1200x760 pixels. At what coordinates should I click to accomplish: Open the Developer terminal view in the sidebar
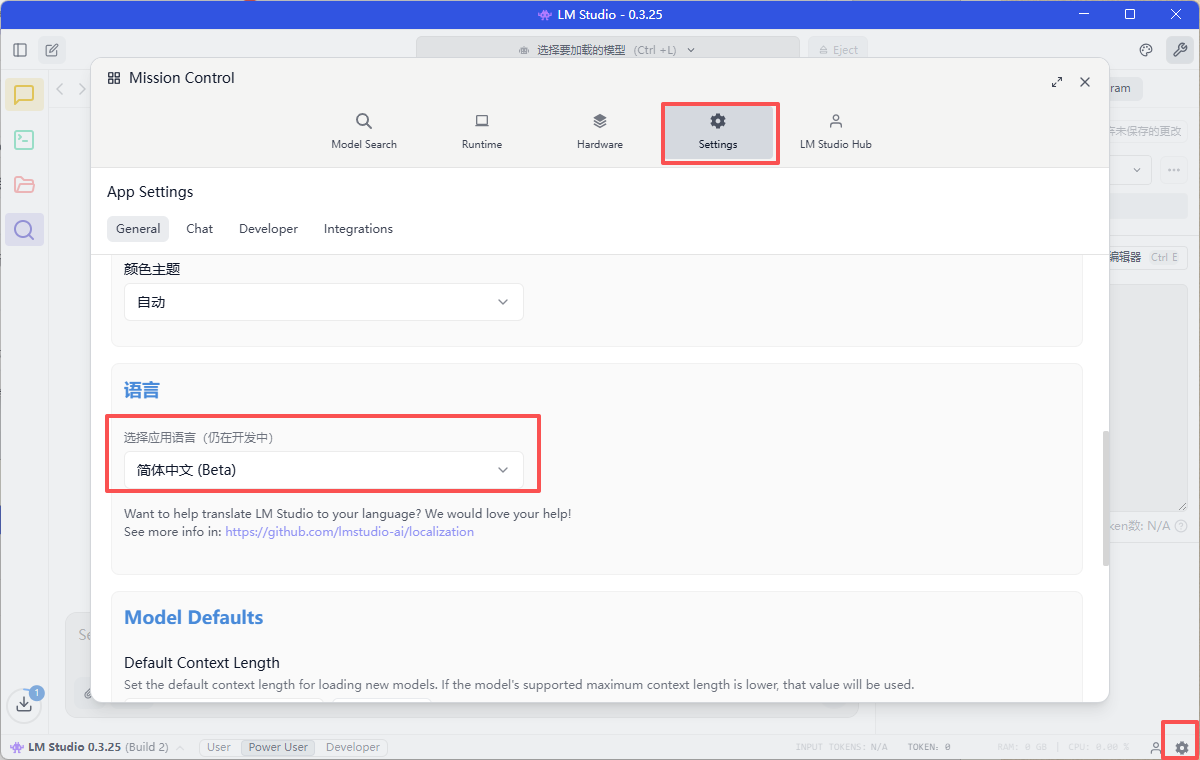pyautogui.click(x=24, y=140)
